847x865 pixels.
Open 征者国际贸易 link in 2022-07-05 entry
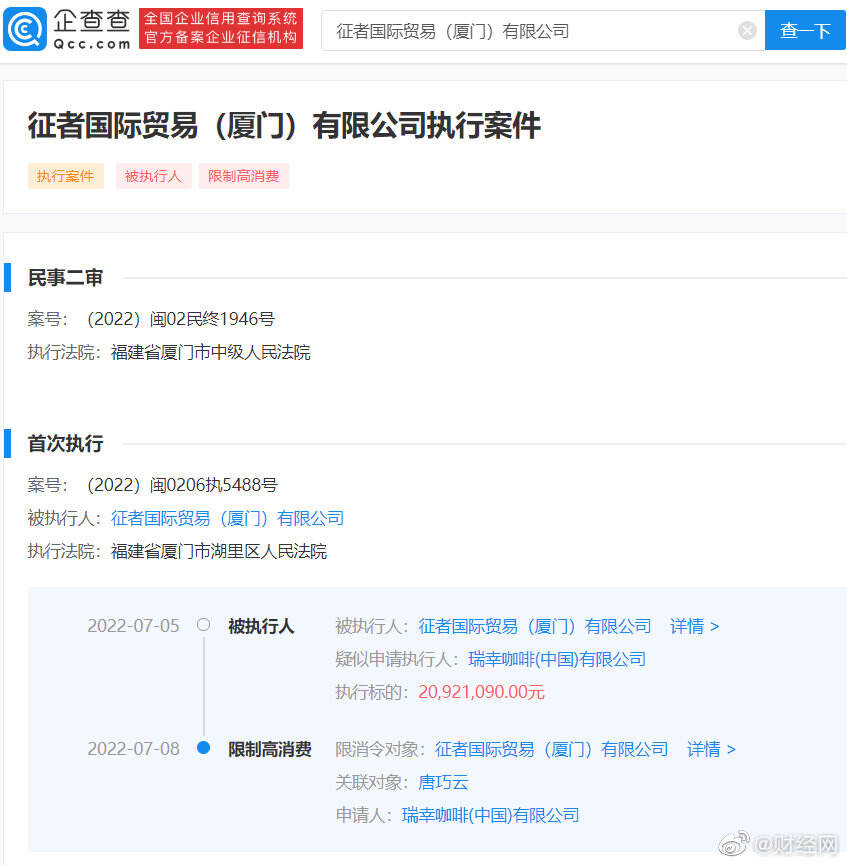pyautogui.click(x=535, y=627)
